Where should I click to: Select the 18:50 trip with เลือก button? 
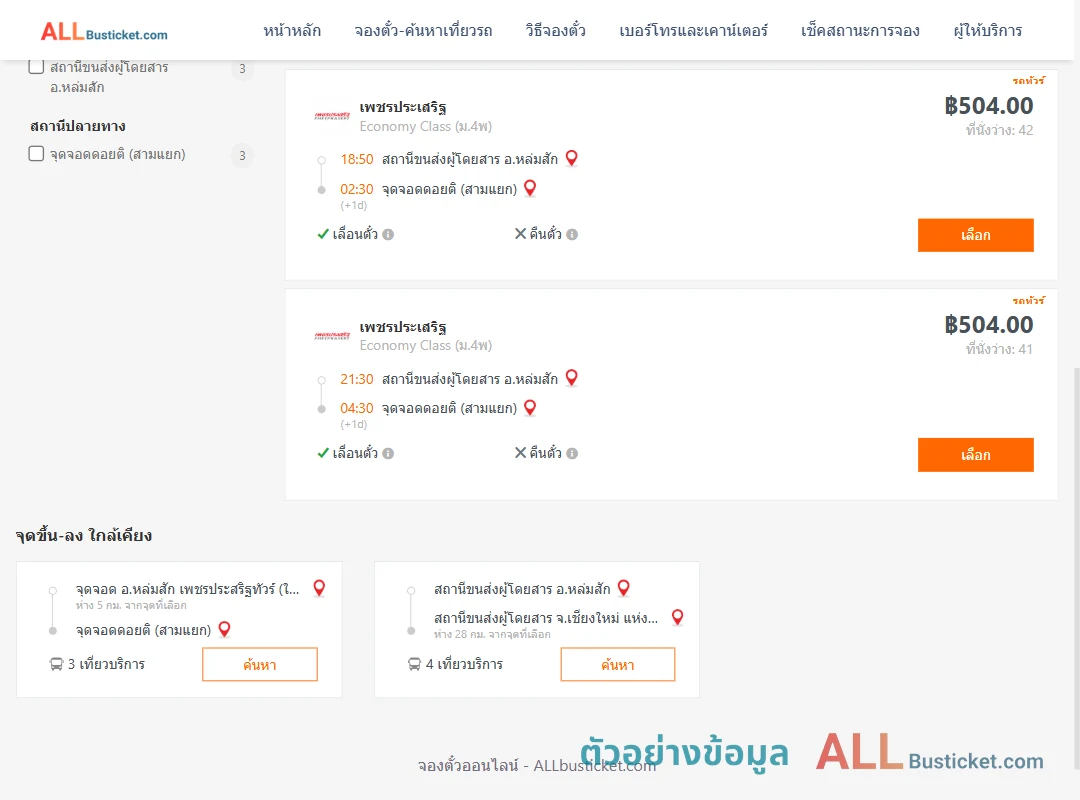tap(975, 235)
